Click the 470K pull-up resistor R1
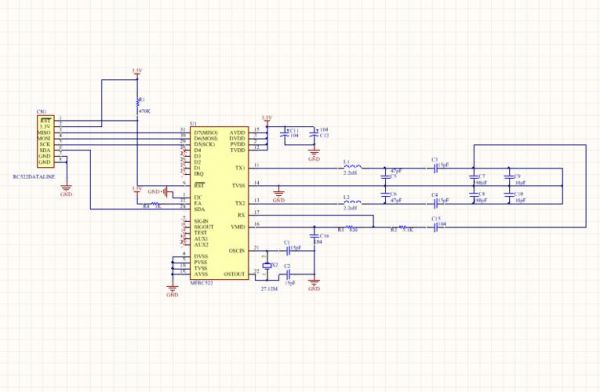Viewport: 600px width, 392px height. pyautogui.click(x=138, y=102)
